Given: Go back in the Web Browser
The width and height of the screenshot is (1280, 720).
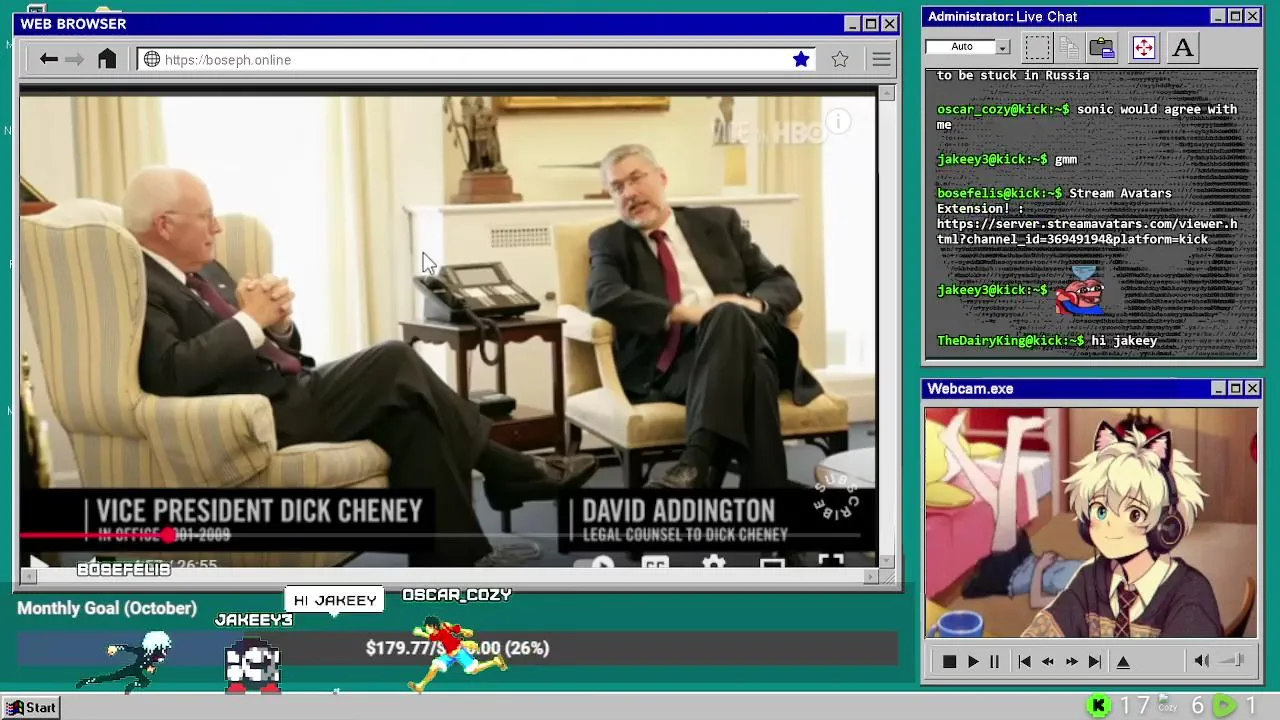Looking at the screenshot, I should point(48,59).
